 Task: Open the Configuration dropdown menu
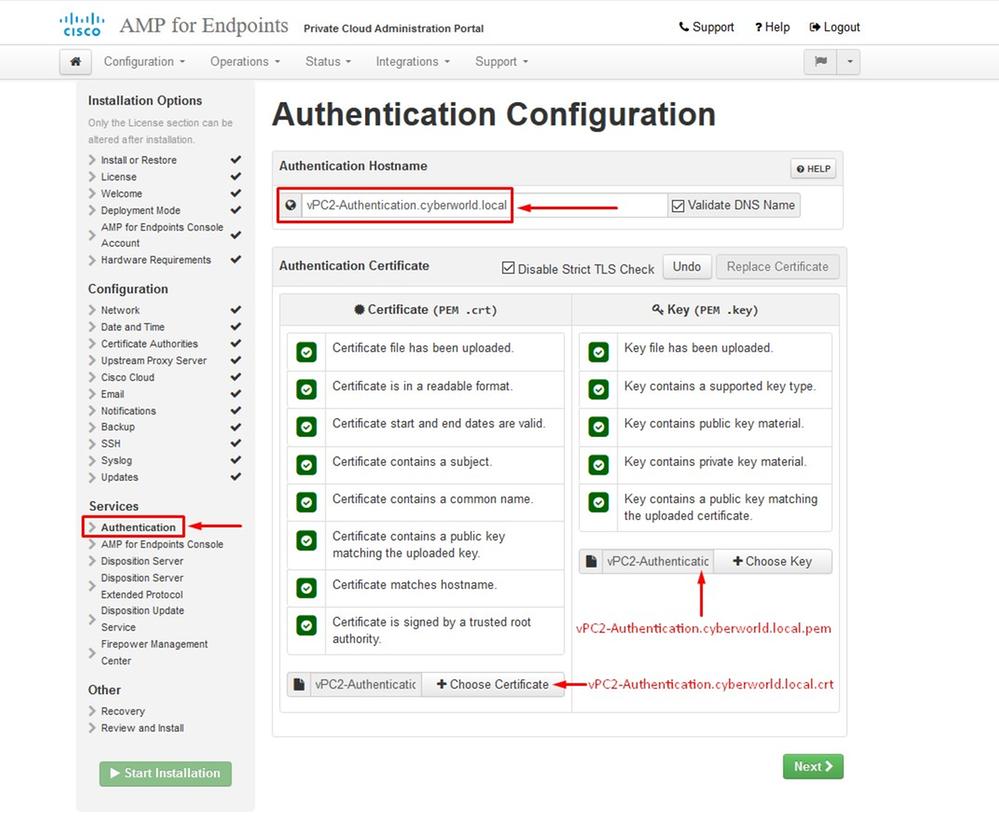(145, 62)
